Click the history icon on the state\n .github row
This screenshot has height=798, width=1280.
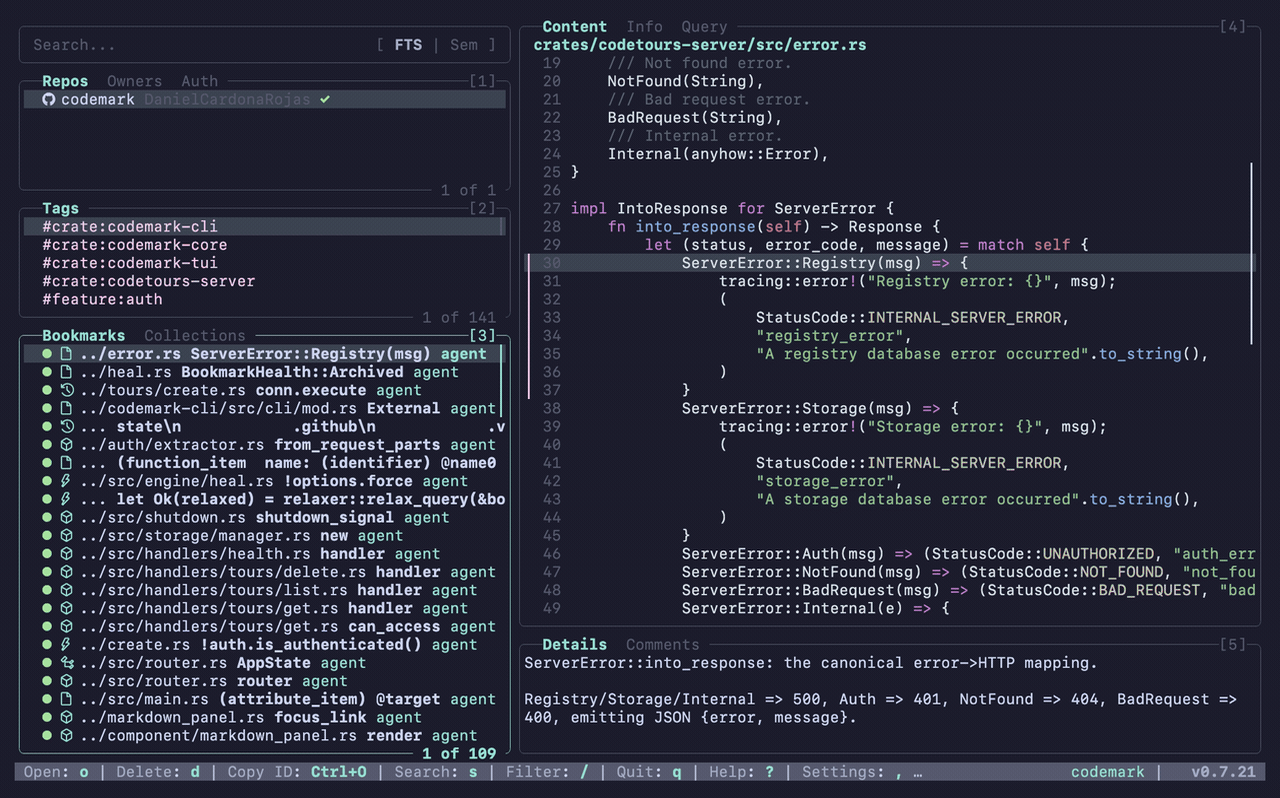66,426
